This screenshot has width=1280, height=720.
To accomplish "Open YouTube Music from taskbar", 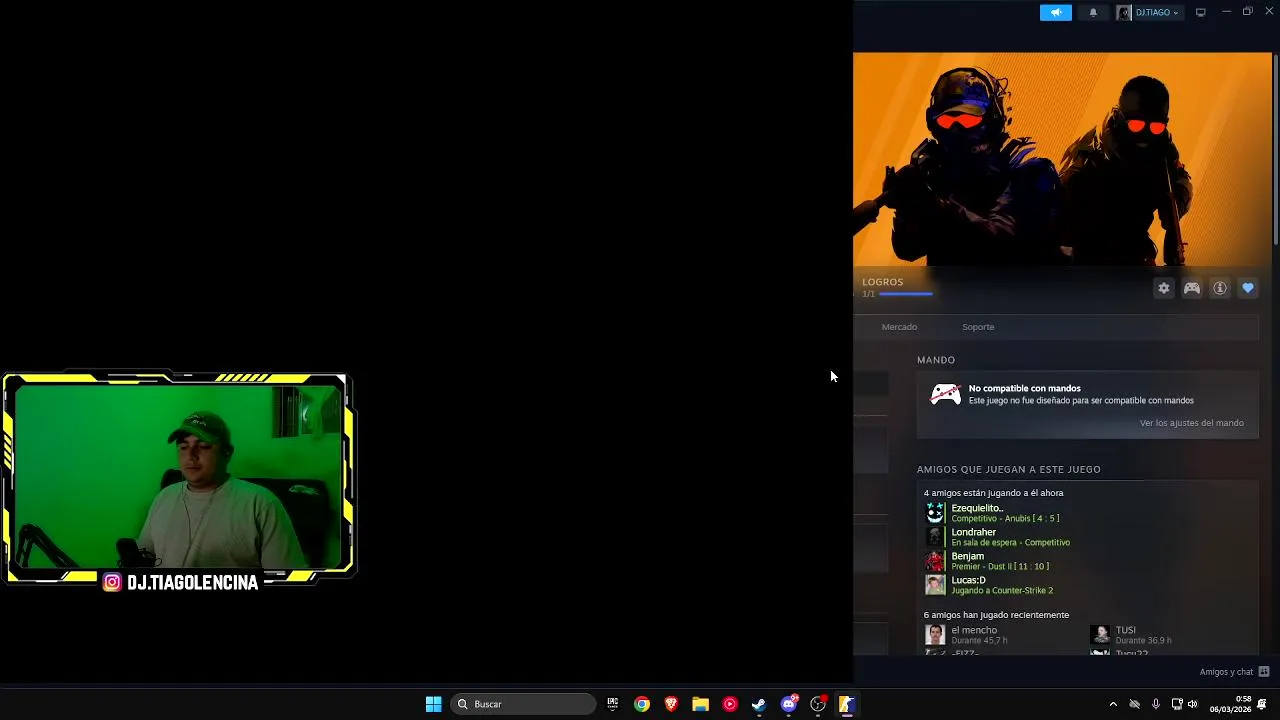I will (730, 704).
